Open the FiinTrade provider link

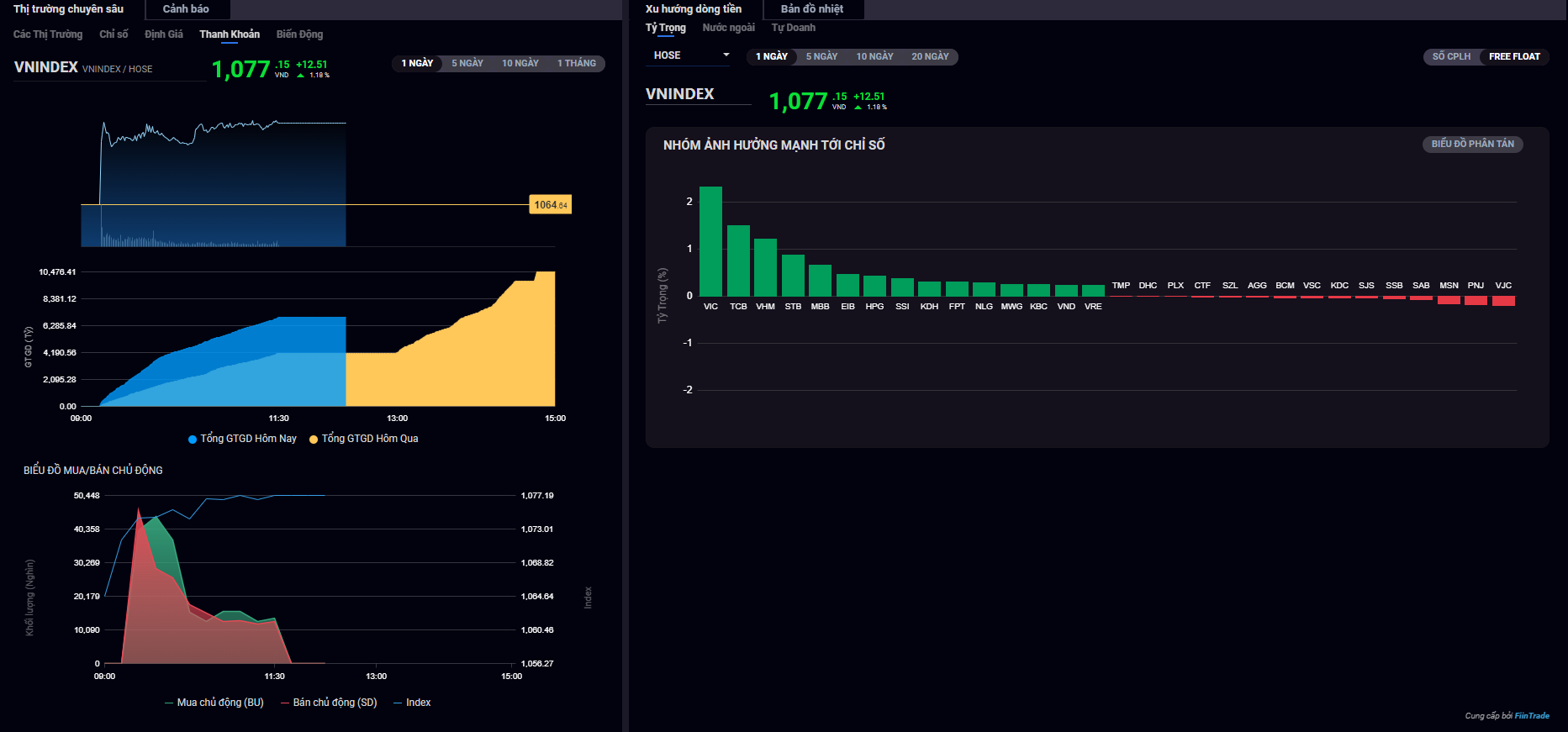point(1532,716)
